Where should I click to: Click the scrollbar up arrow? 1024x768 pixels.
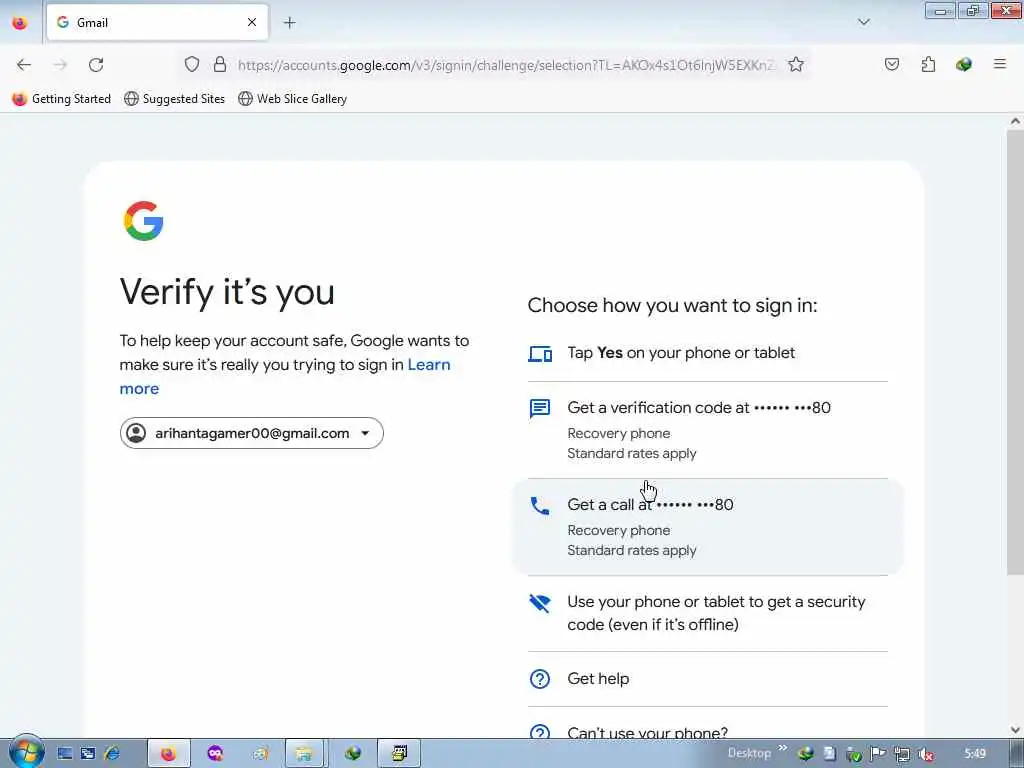pos(1015,121)
